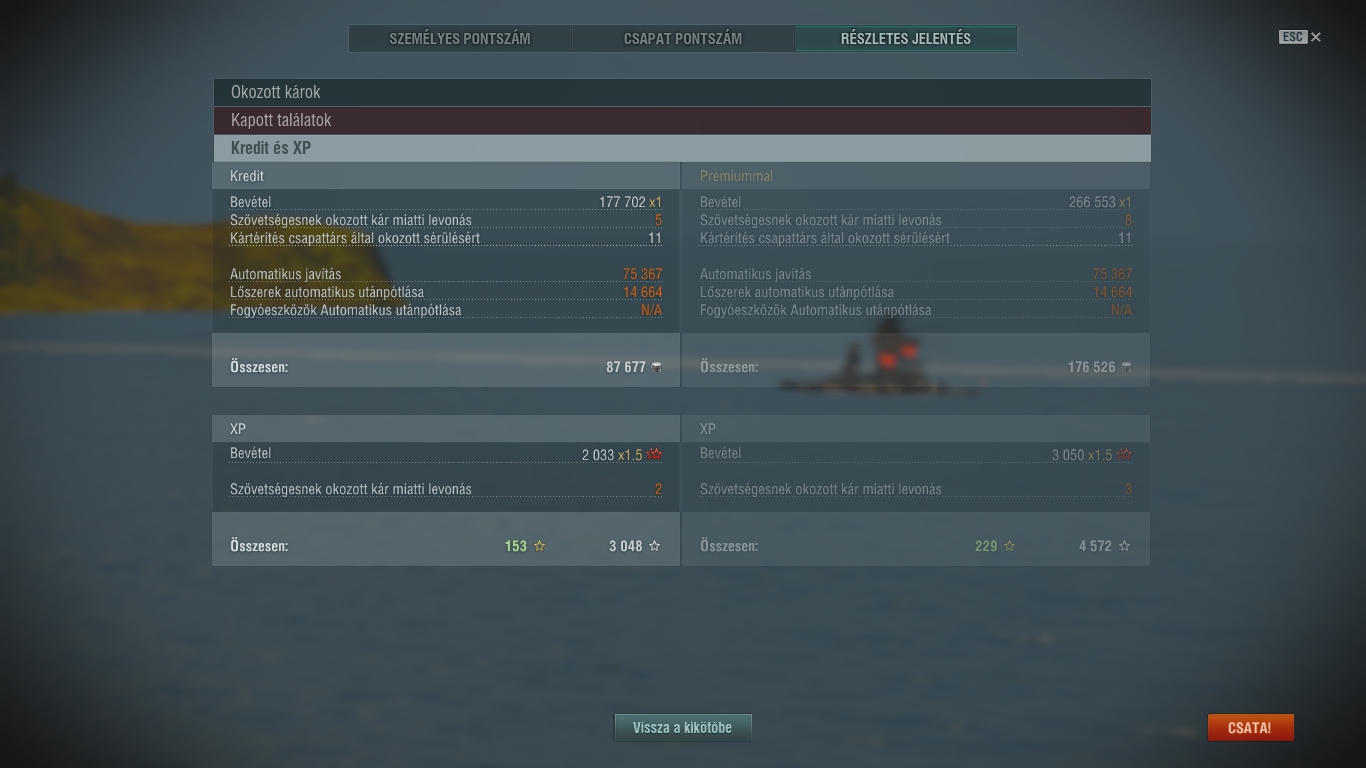The height and width of the screenshot is (768, 1366).
Task: Click the Lőszerek automatikus utánpótlása value 14 664
Action: tap(643, 292)
